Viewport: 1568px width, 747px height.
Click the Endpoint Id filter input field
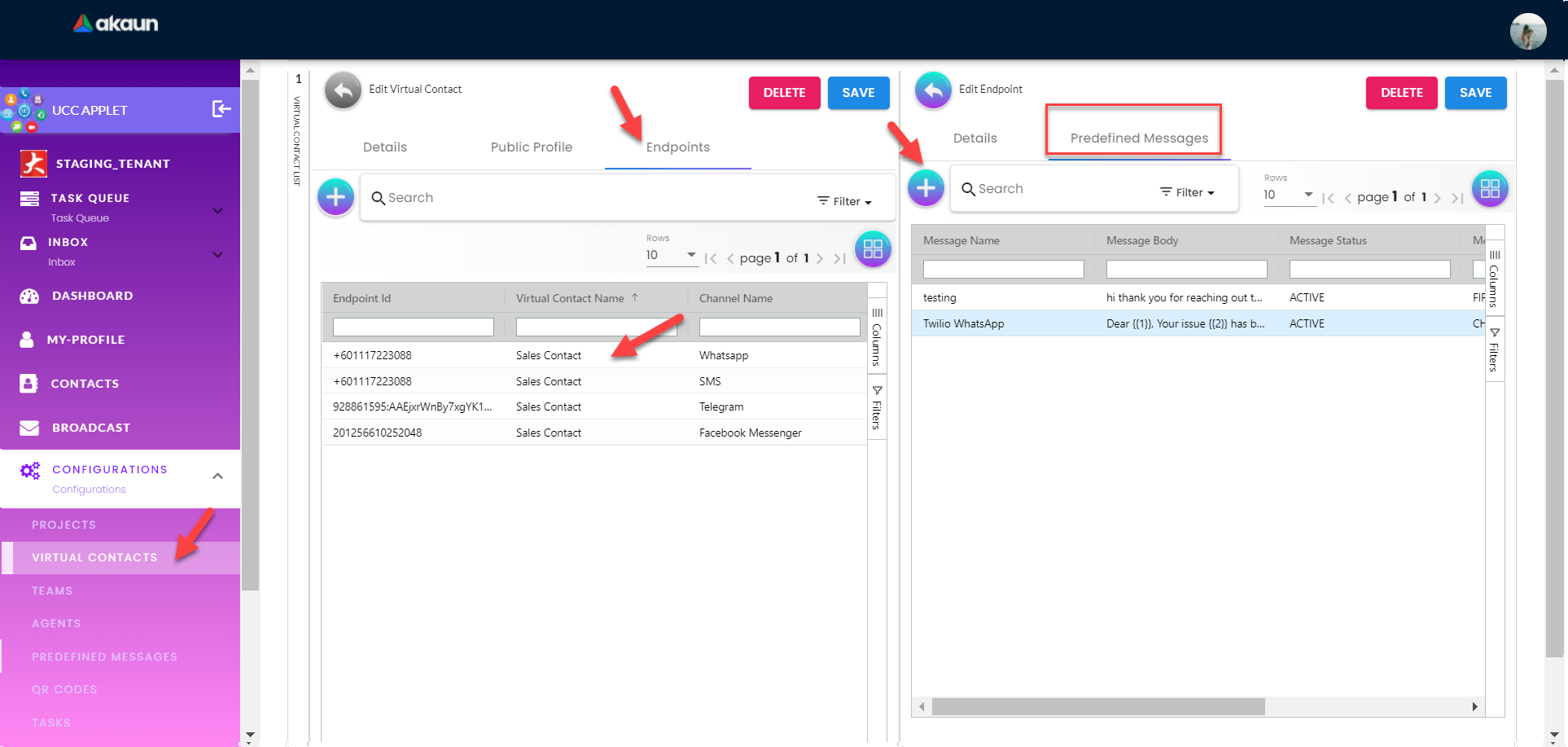pos(413,327)
